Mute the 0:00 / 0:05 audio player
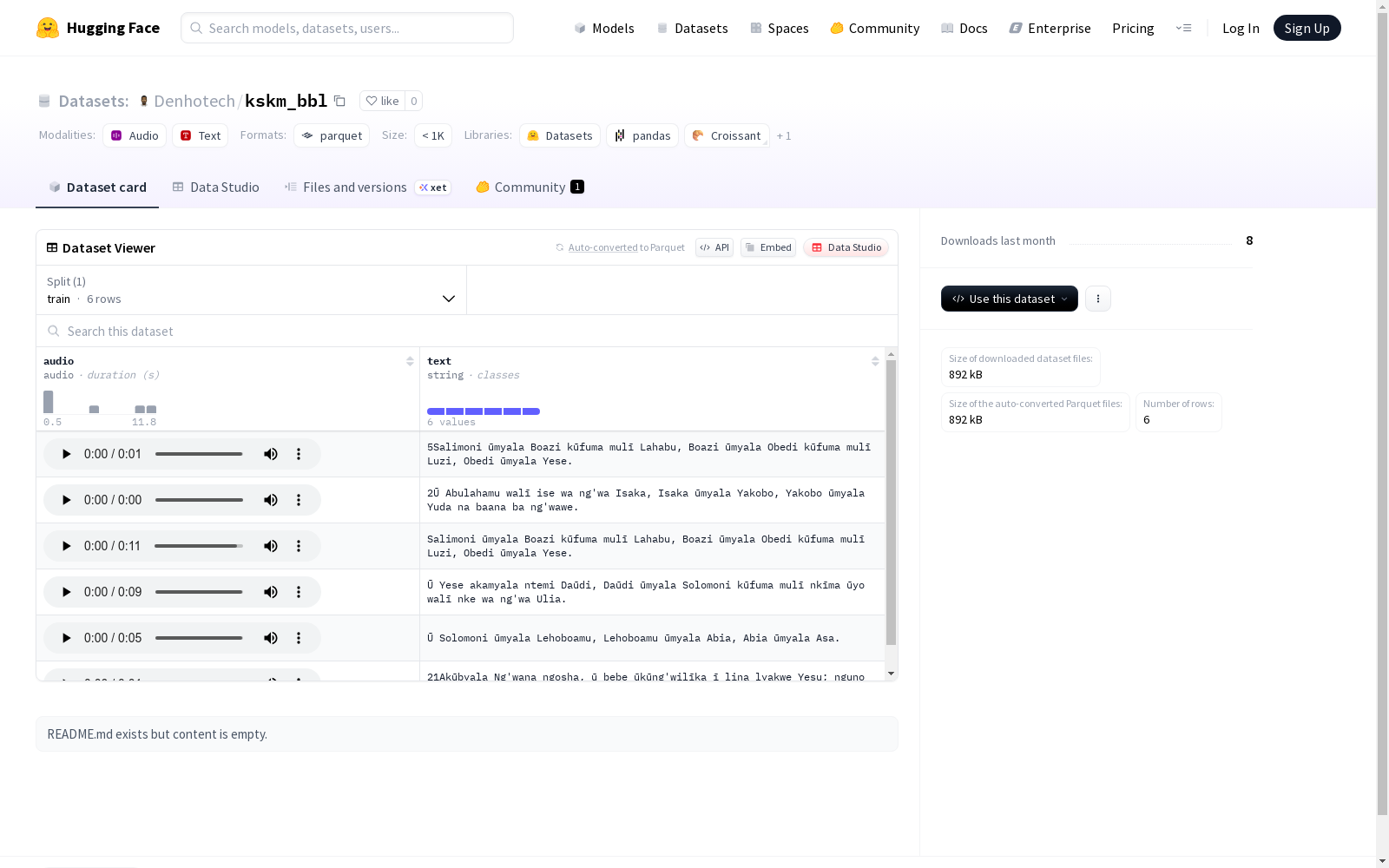This screenshot has height=868, width=1389. (x=271, y=638)
